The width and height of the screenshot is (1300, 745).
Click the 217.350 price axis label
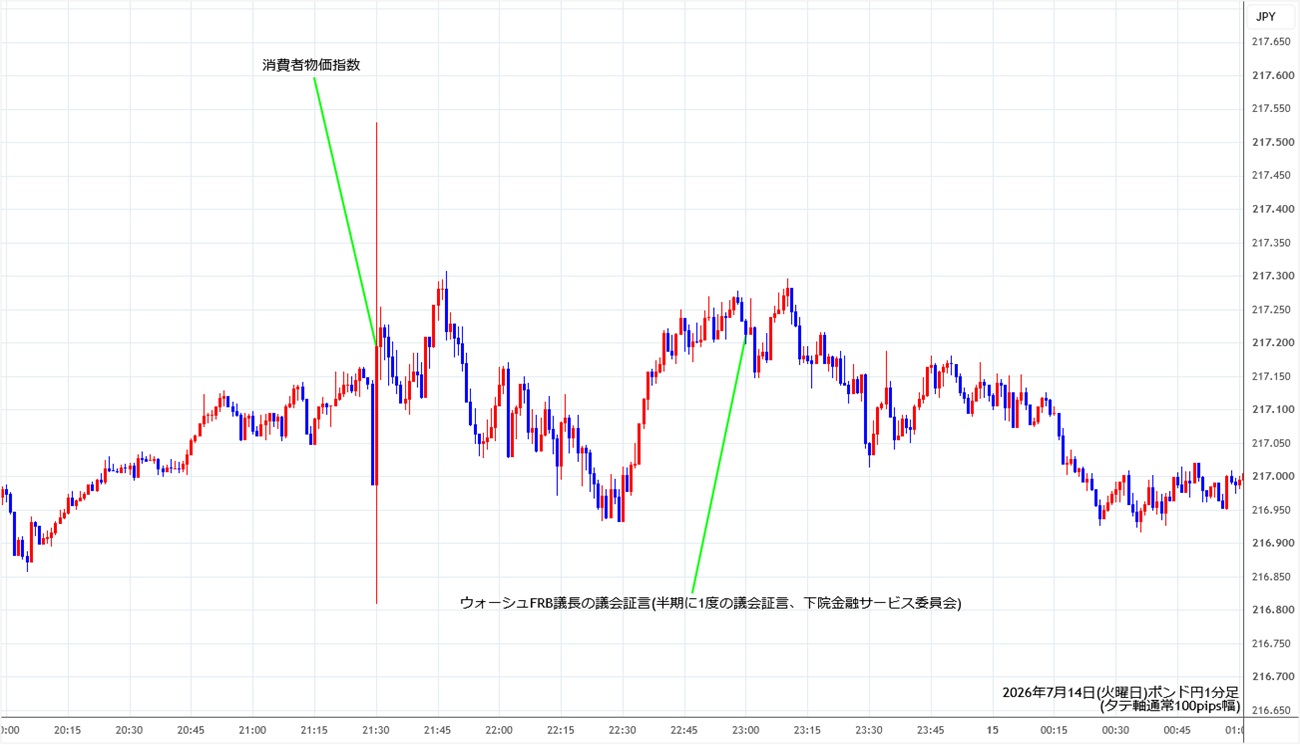pyautogui.click(x=1270, y=243)
